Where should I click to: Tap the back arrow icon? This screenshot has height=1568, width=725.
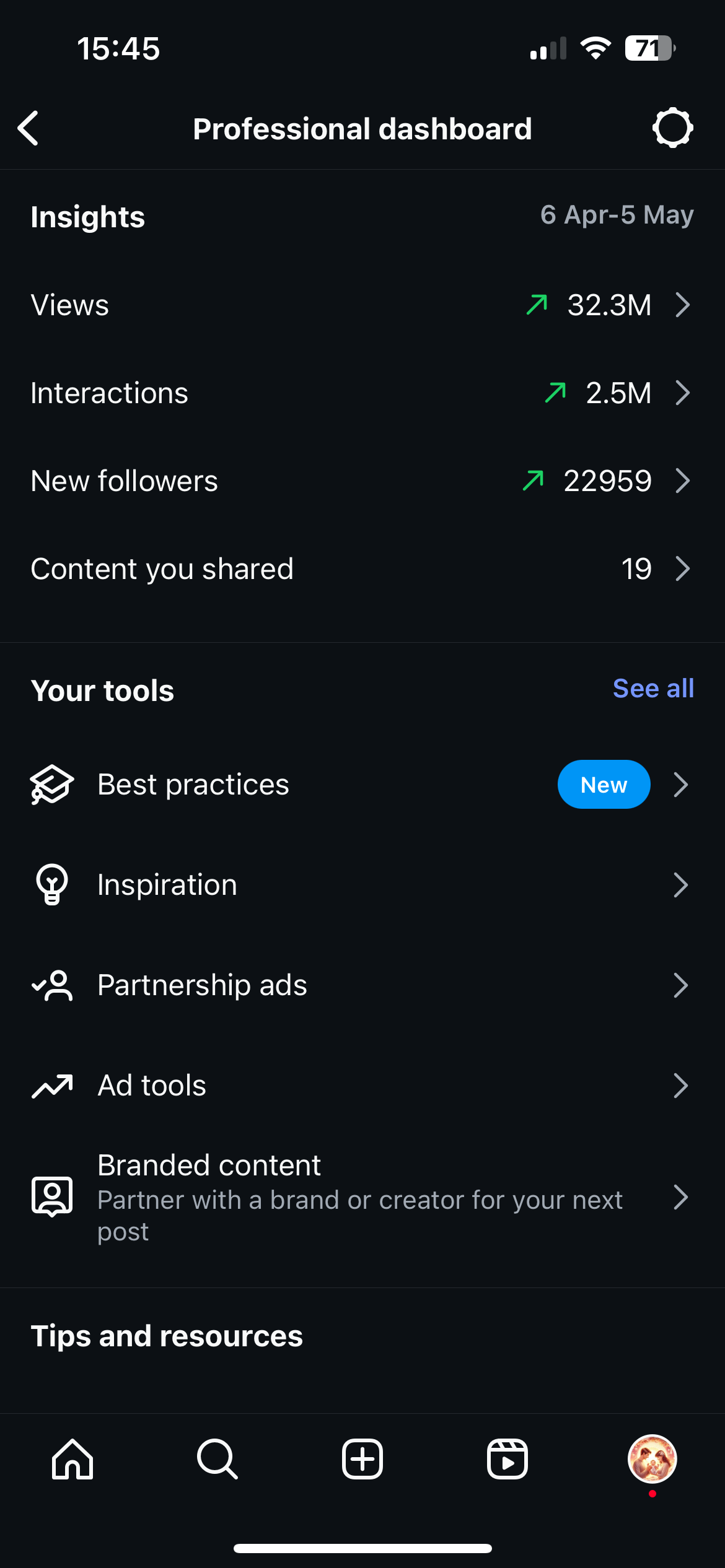click(x=29, y=129)
